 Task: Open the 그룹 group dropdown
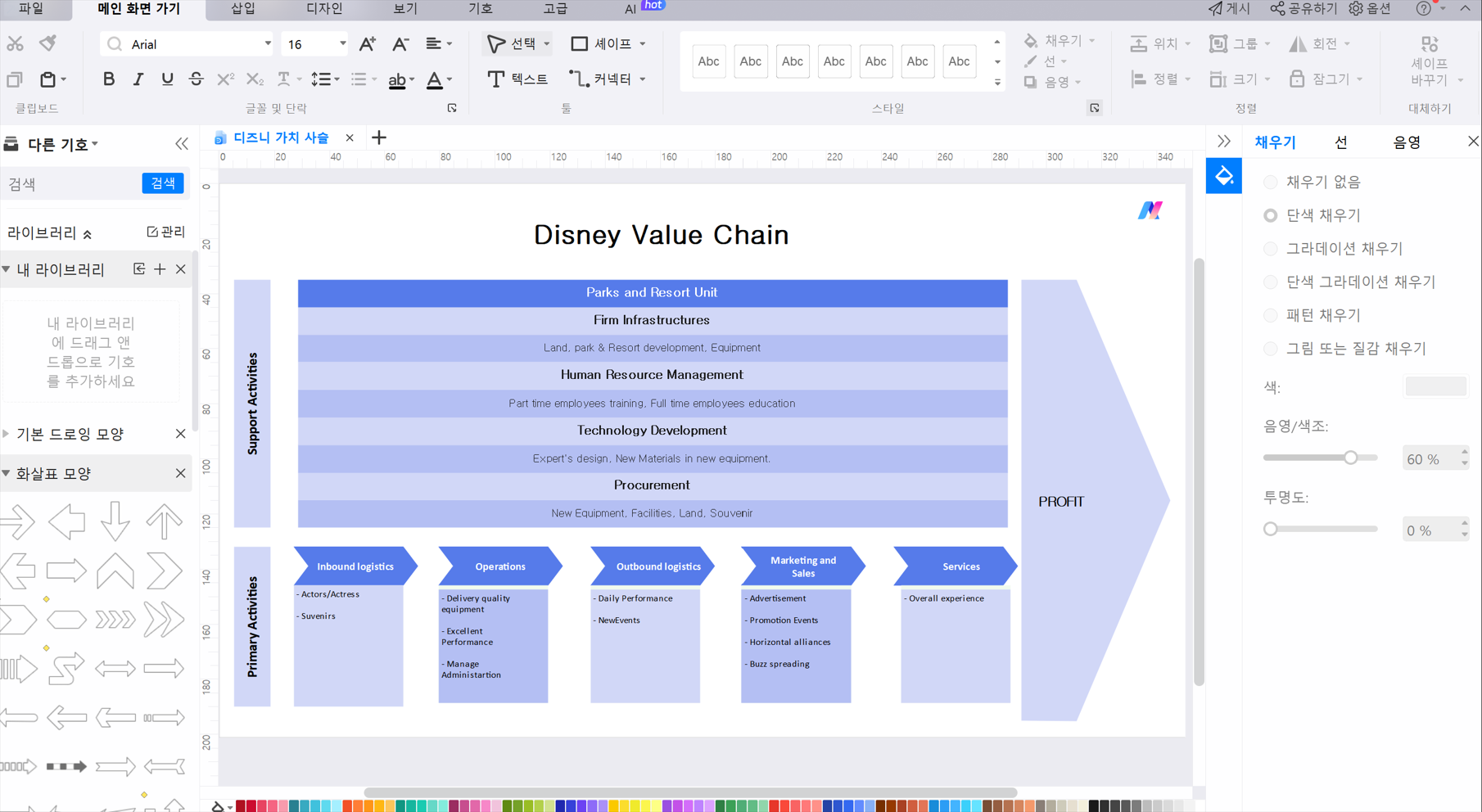(1267, 44)
